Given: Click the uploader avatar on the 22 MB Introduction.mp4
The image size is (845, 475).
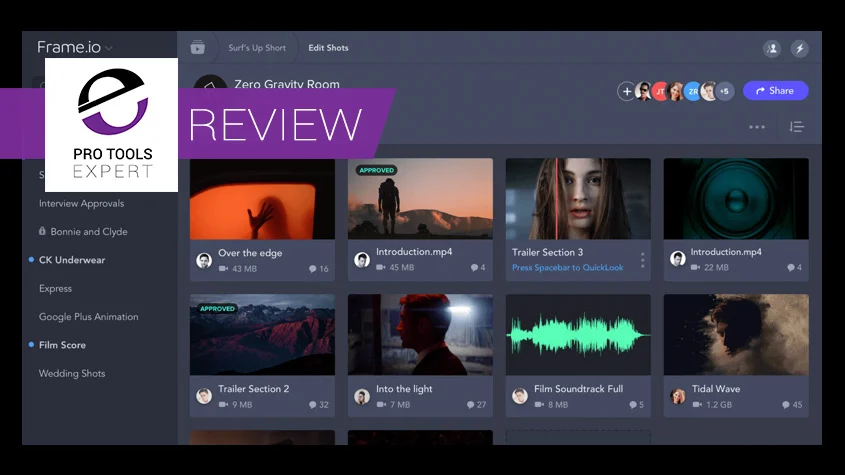Looking at the screenshot, I should (x=677, y=258).
